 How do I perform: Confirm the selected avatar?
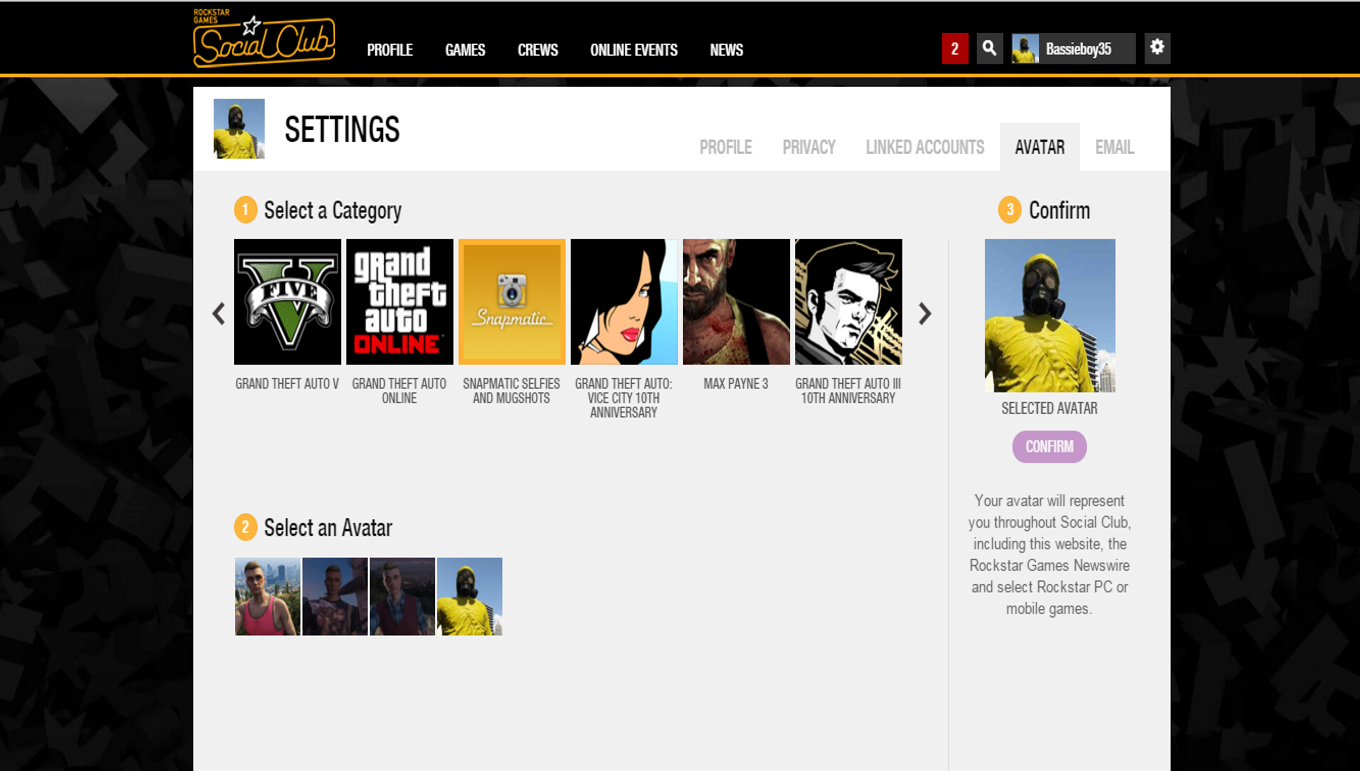point(1049,447)
